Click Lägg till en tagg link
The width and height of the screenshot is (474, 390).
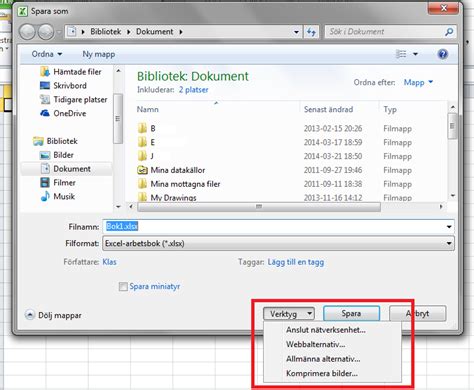(x=296, y=262)
